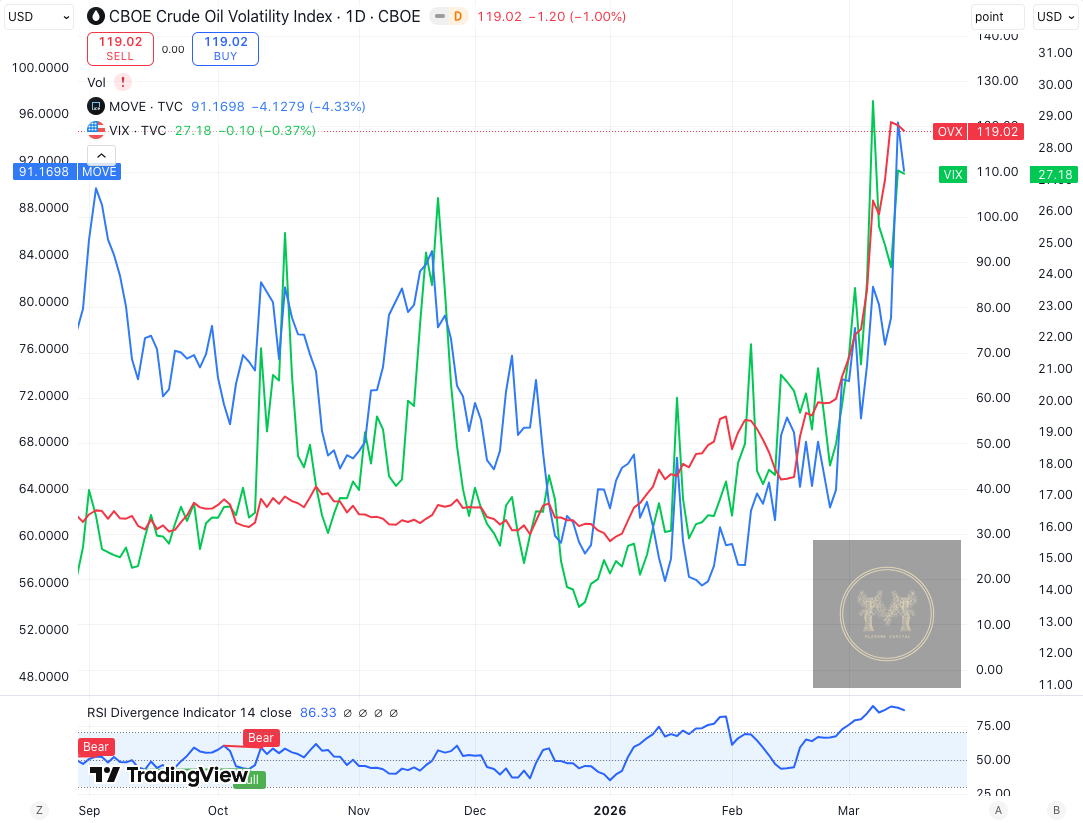
Task: Click the green VIX price label
Action: (952, 175)
